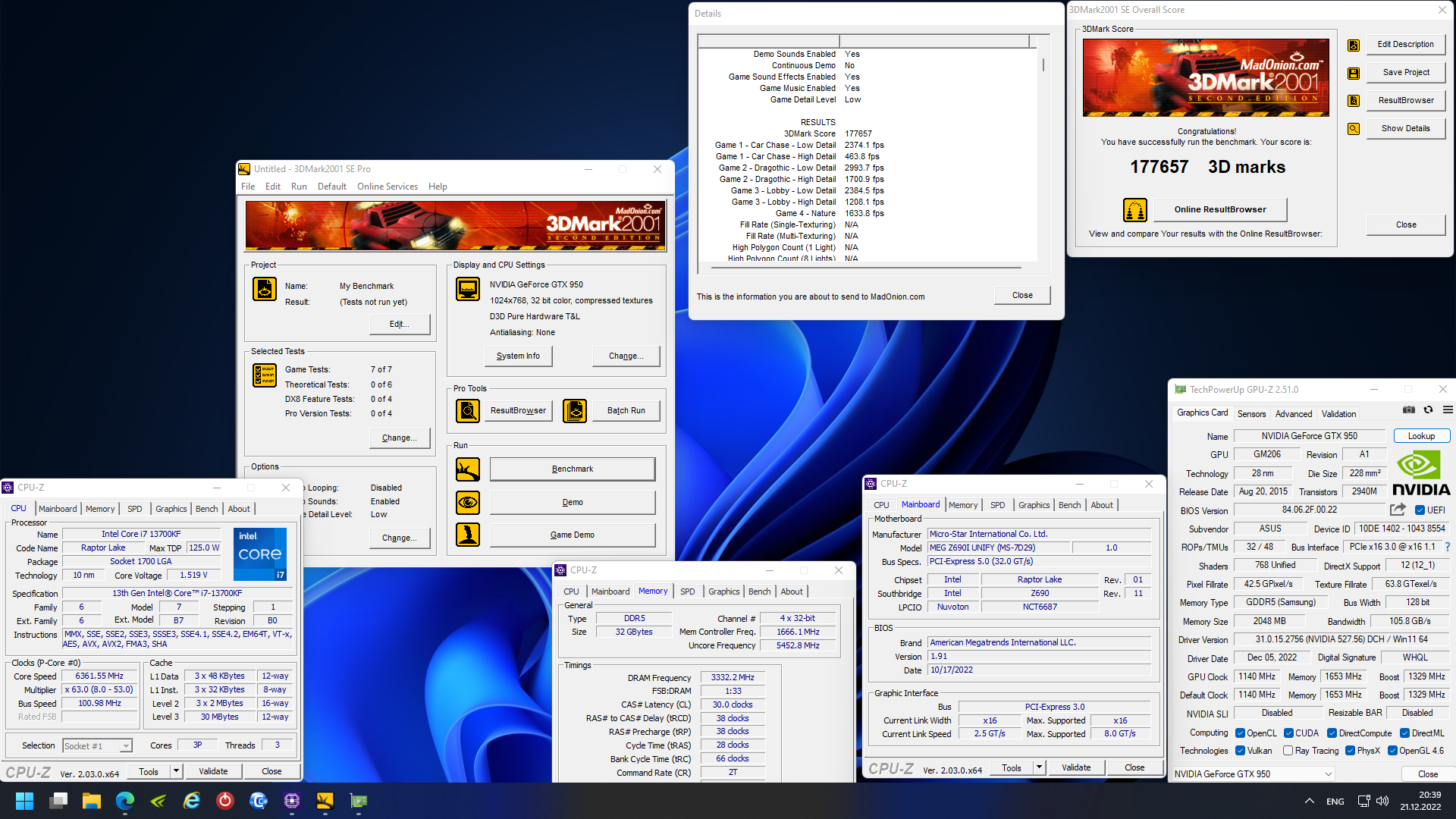Open the Online Services menu
The width and height of the screenshot is (1456, 819).
pyautogui.click(x=388, y=187)
